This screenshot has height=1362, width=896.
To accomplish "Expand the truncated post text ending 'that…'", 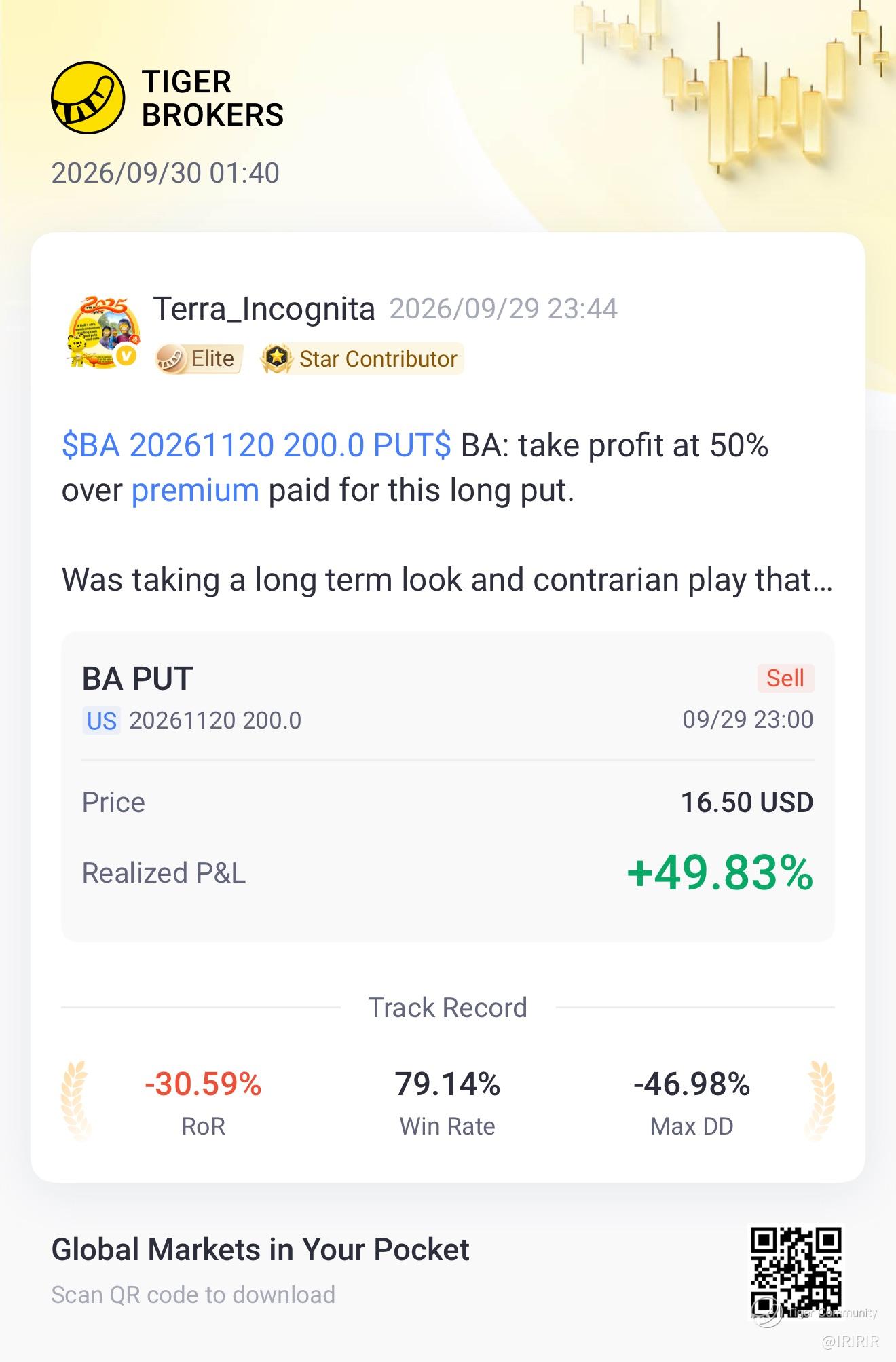I will 447,580.
